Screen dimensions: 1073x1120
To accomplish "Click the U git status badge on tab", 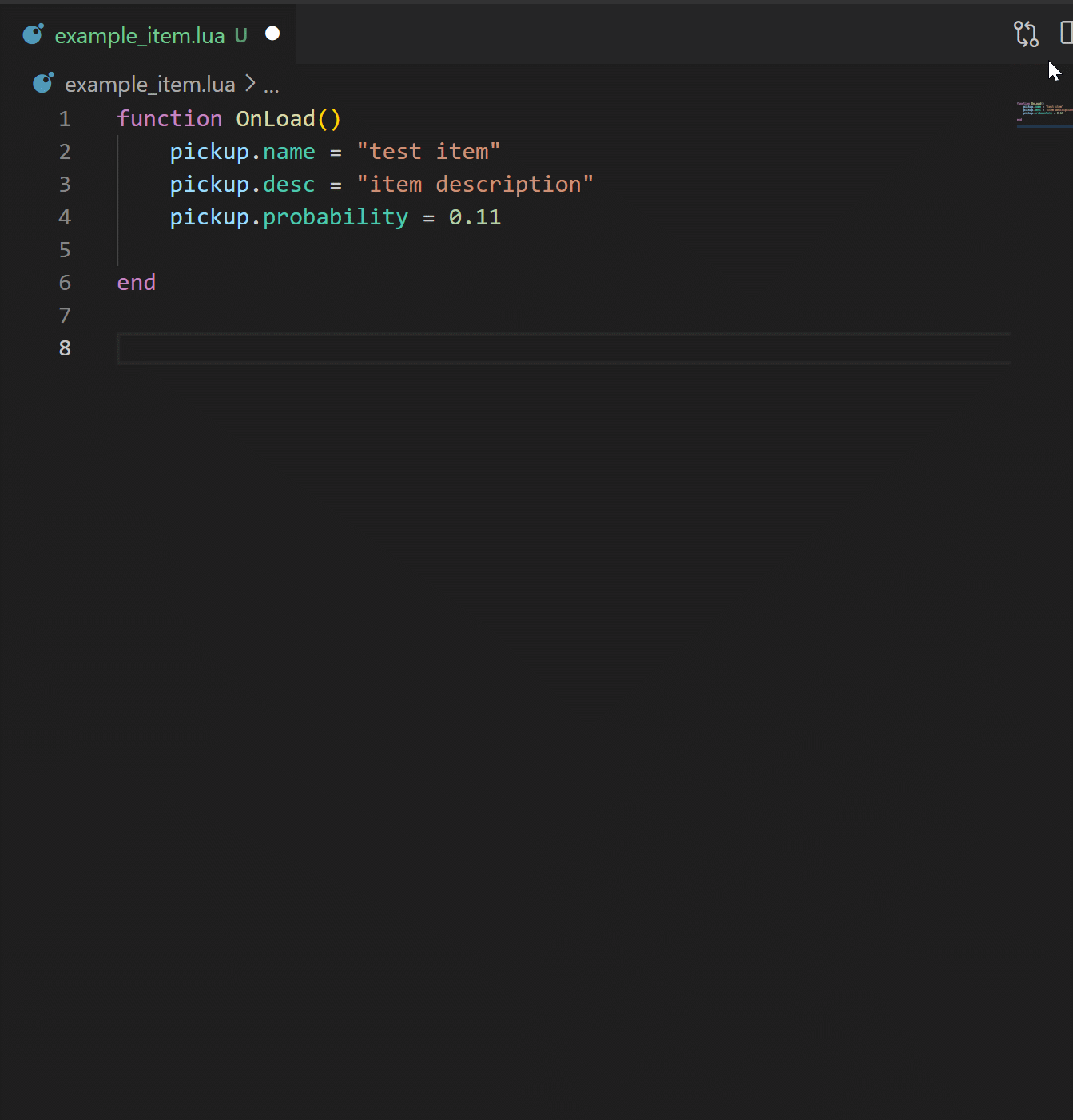I will point(240,36).
